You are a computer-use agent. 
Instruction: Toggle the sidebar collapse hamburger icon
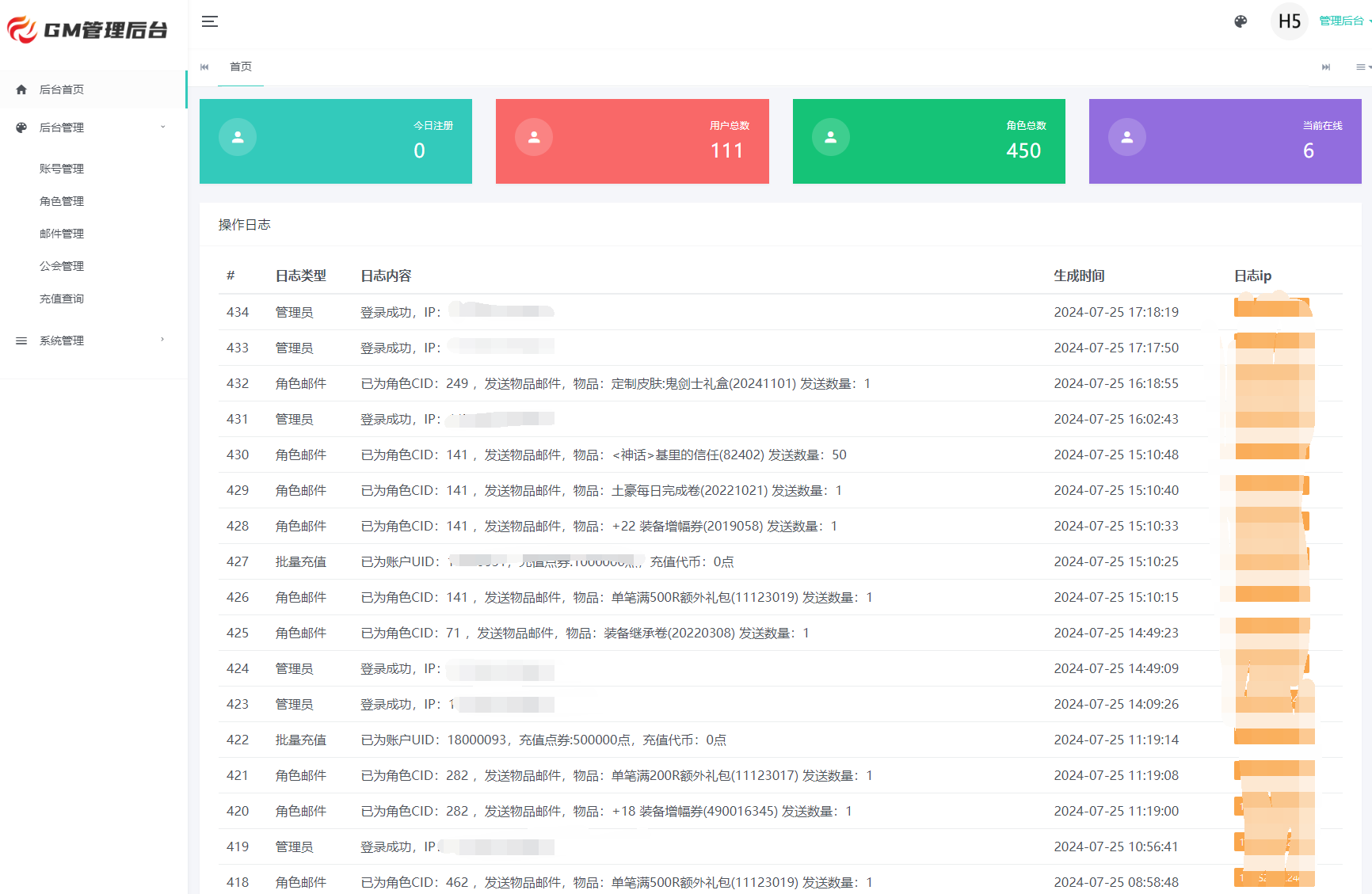point(209,21)
